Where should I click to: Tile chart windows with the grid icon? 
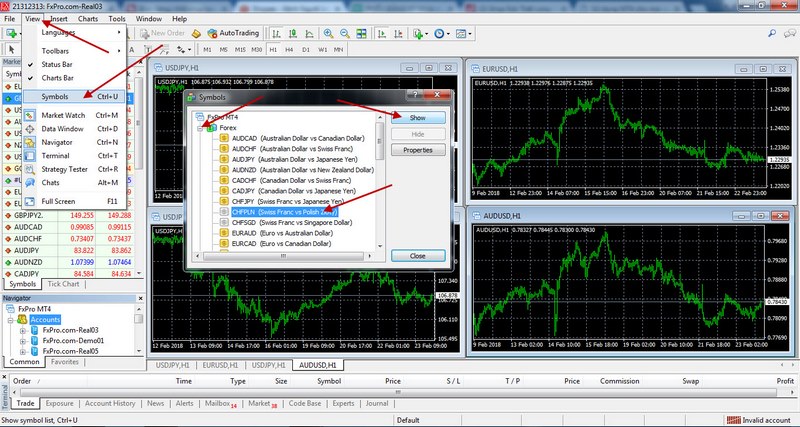(361, 33)
